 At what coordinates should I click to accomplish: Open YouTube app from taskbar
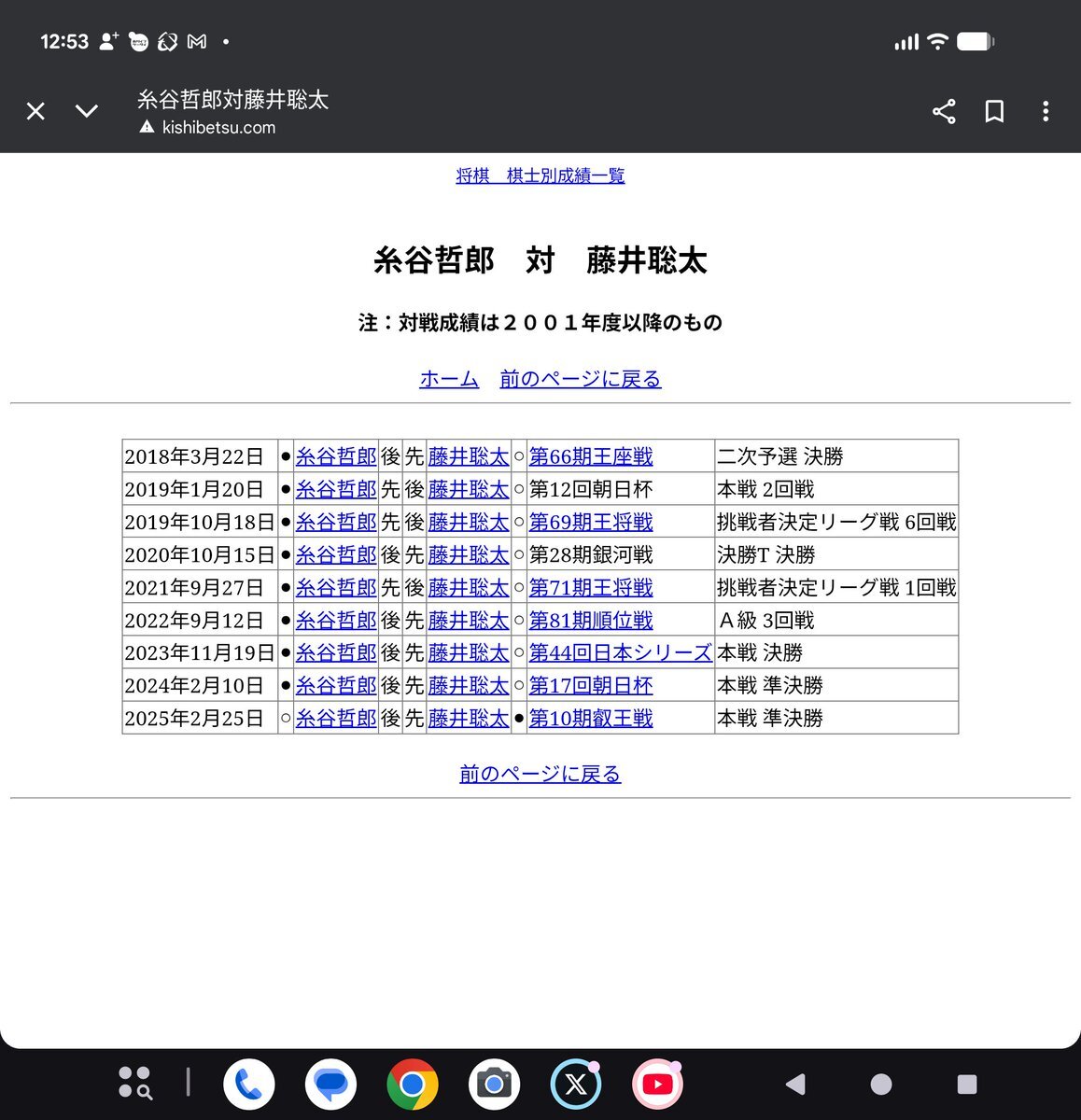[657, 1085]
